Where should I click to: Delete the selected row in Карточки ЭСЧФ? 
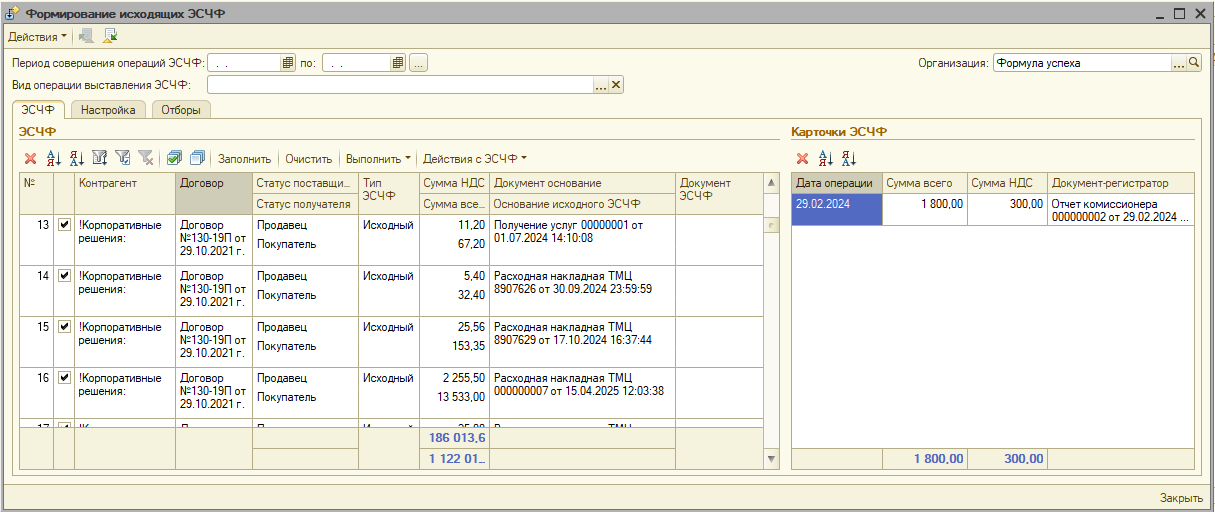(802, 158)
